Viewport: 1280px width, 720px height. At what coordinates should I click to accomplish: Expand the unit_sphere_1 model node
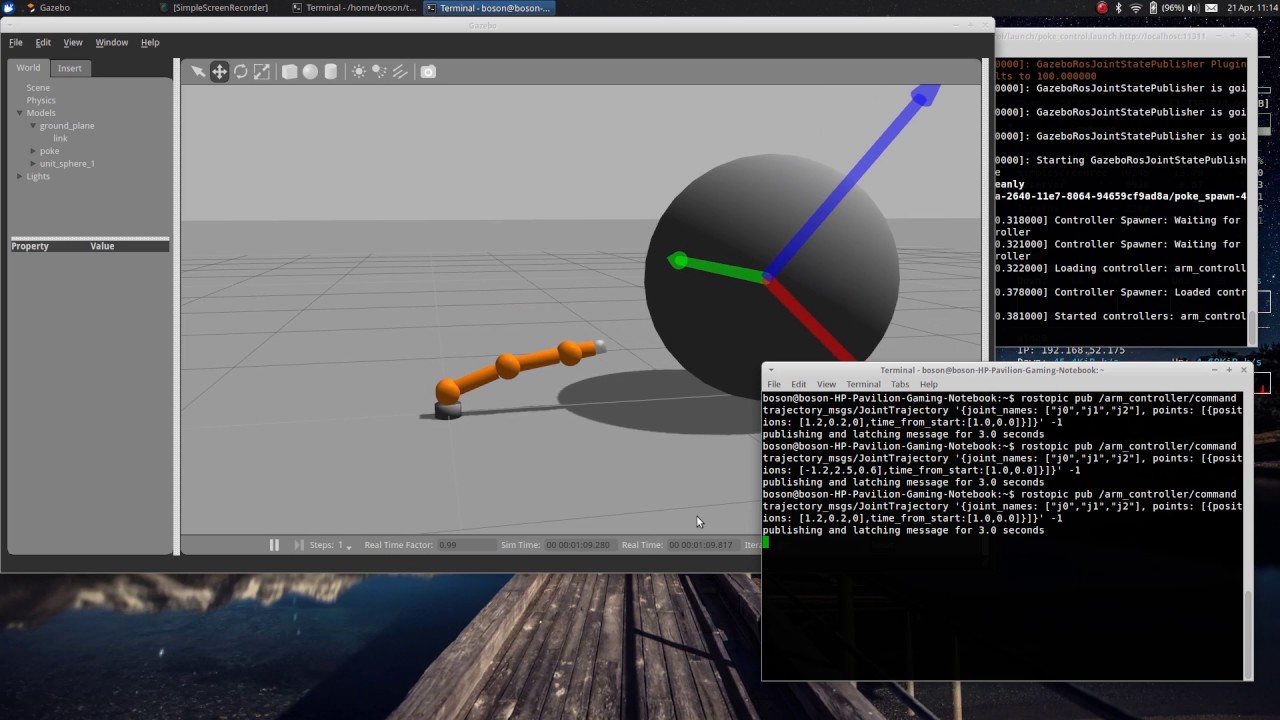click(33, 164)
